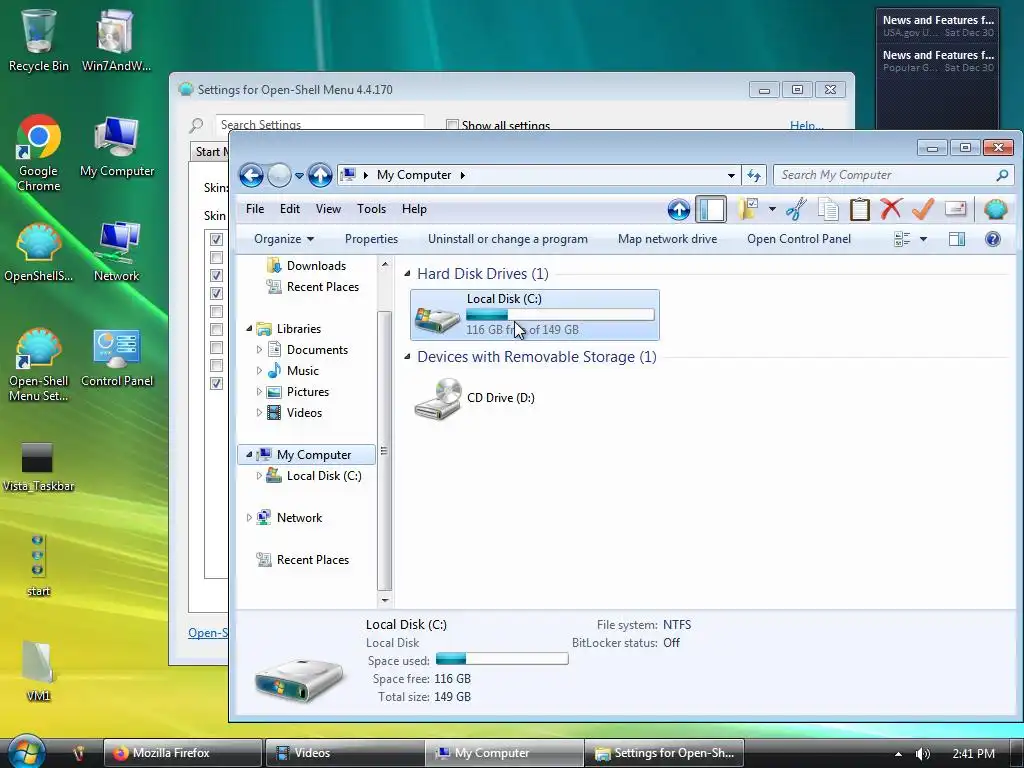The image size is (1024, 768).
Task: Click the Network desktop icon
Action: [x=117, y=252]
